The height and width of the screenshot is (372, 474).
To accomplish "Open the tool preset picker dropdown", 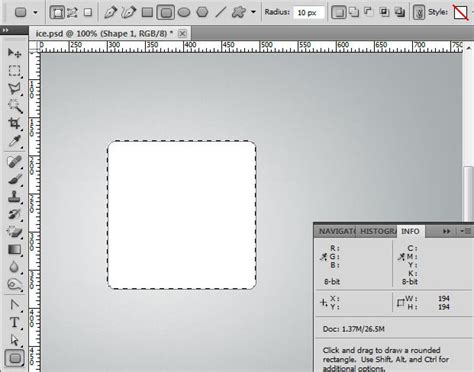I will (35, 13).
